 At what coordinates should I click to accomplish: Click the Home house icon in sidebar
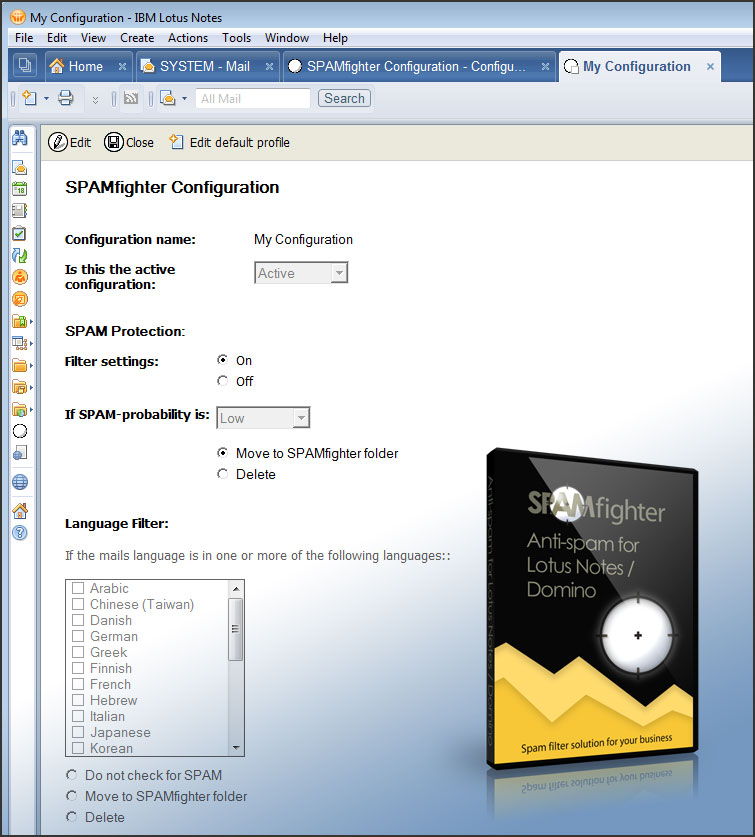[20, 511]
